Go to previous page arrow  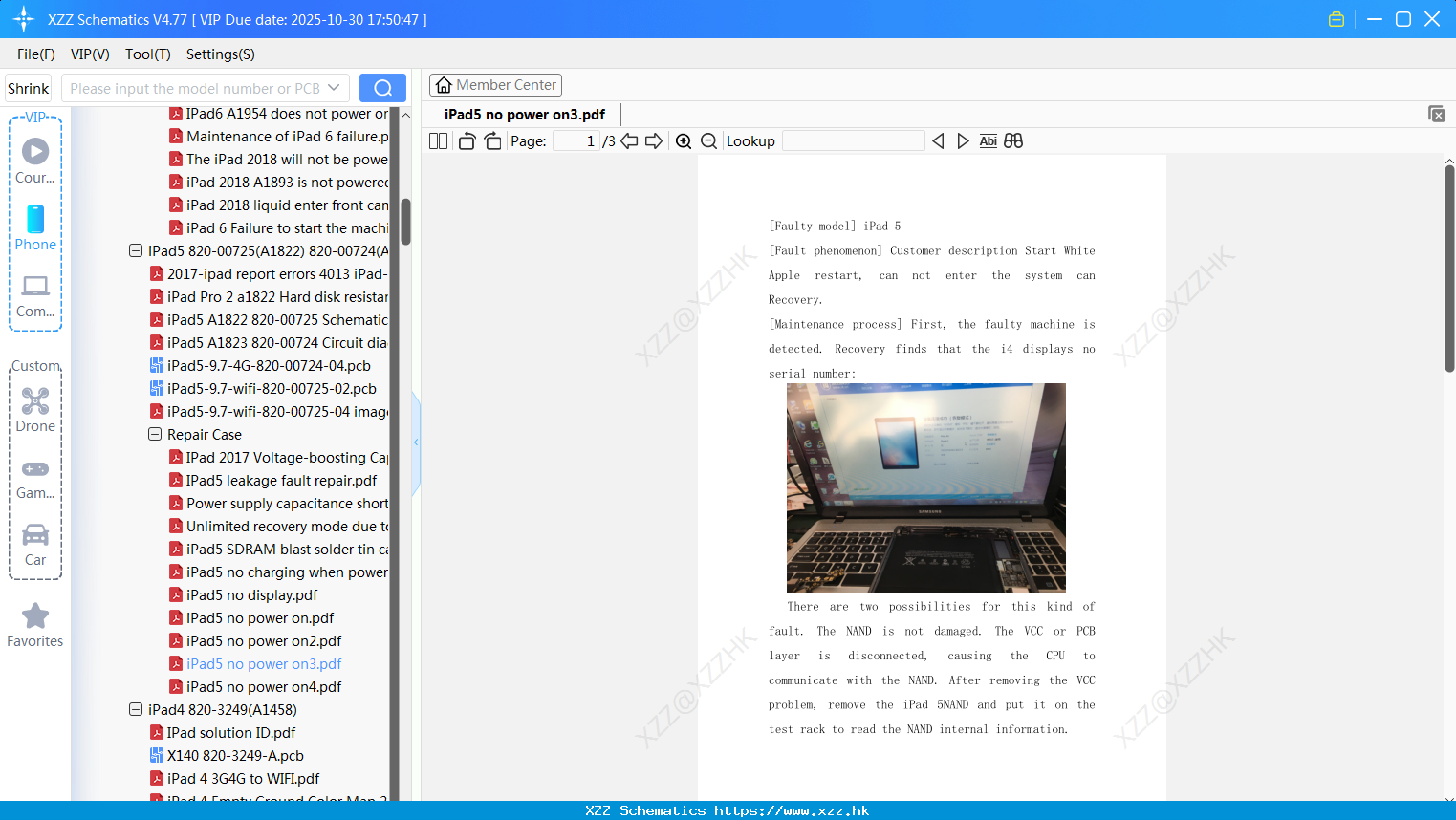(x=629, y=141)
